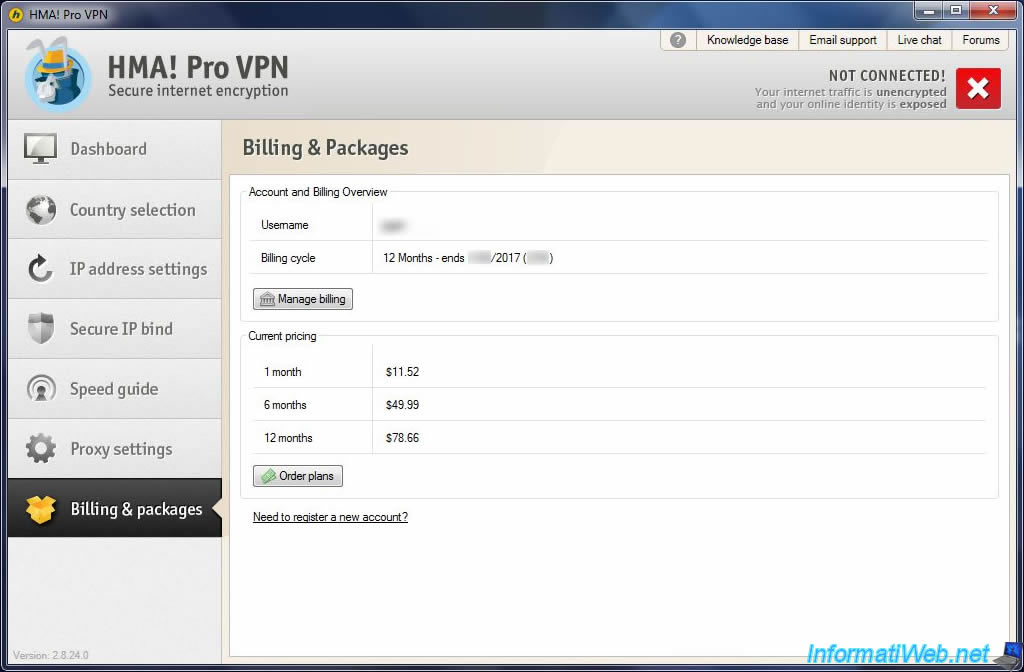Screen dimensions: 1024x672
Task: Open the Knowledge base tab
Action: pos(747,40)
